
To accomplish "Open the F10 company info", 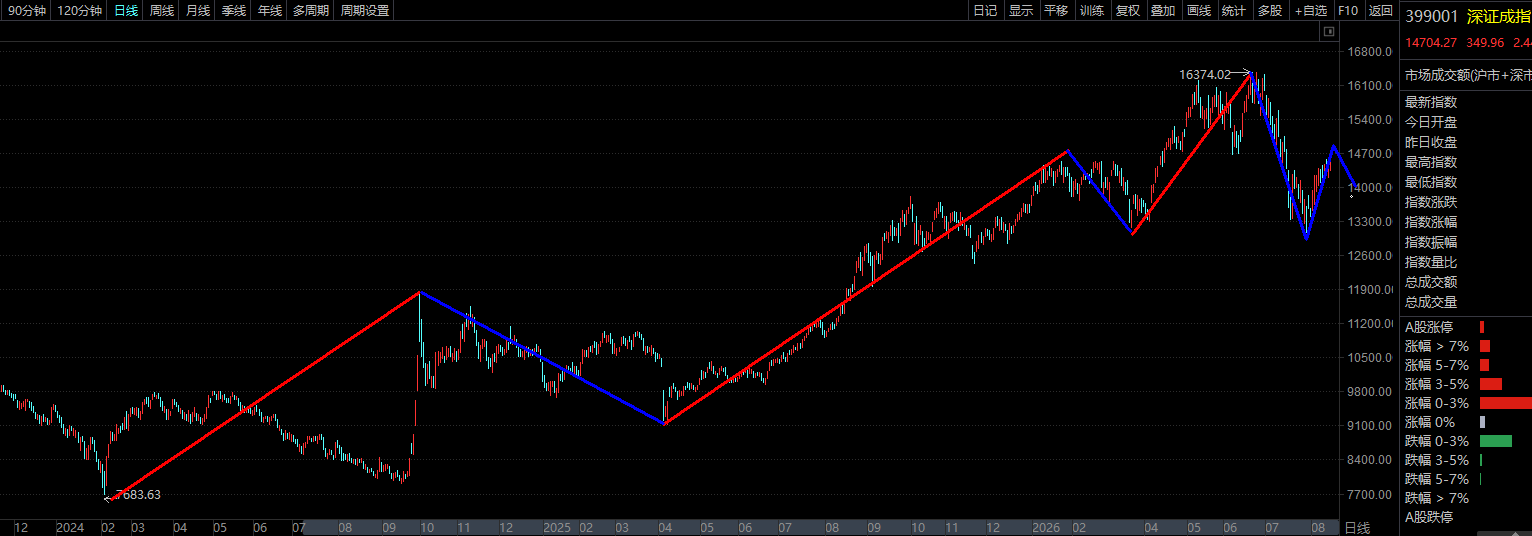I will point(1348,10).
